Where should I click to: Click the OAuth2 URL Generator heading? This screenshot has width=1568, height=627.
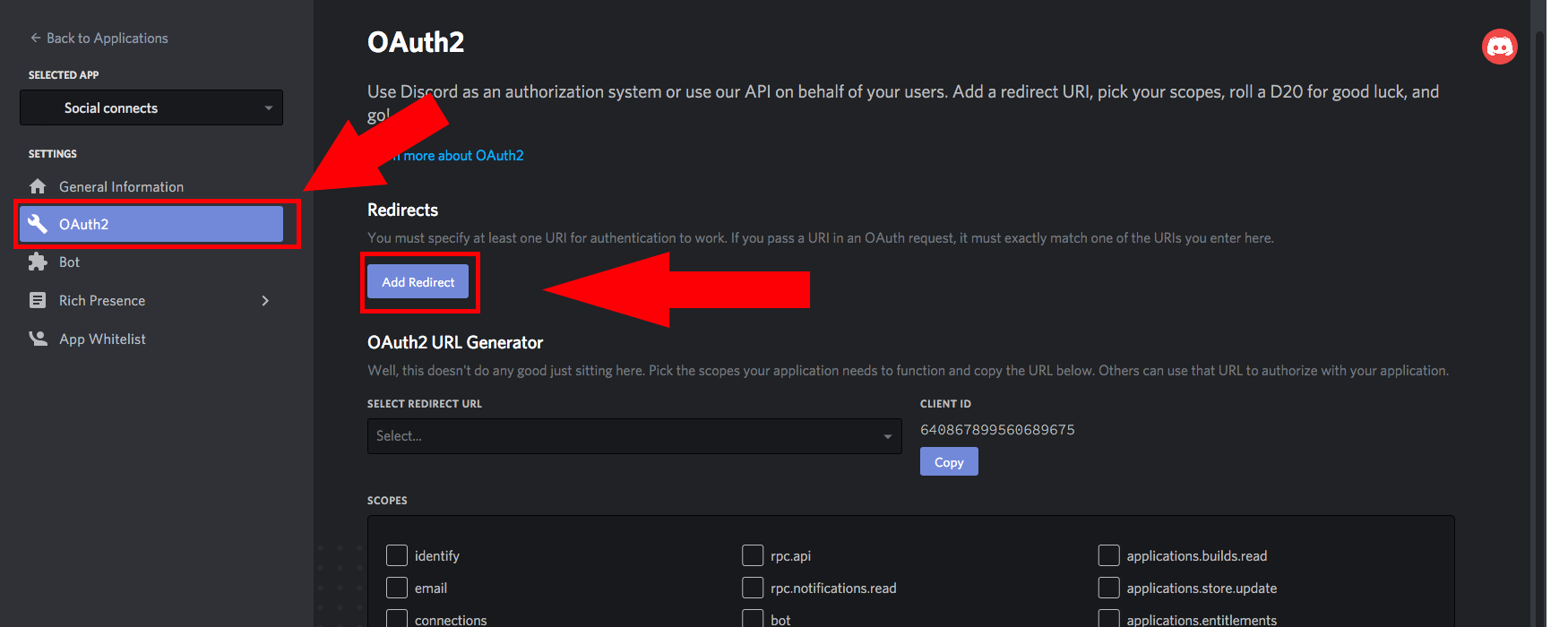point(455,342)
